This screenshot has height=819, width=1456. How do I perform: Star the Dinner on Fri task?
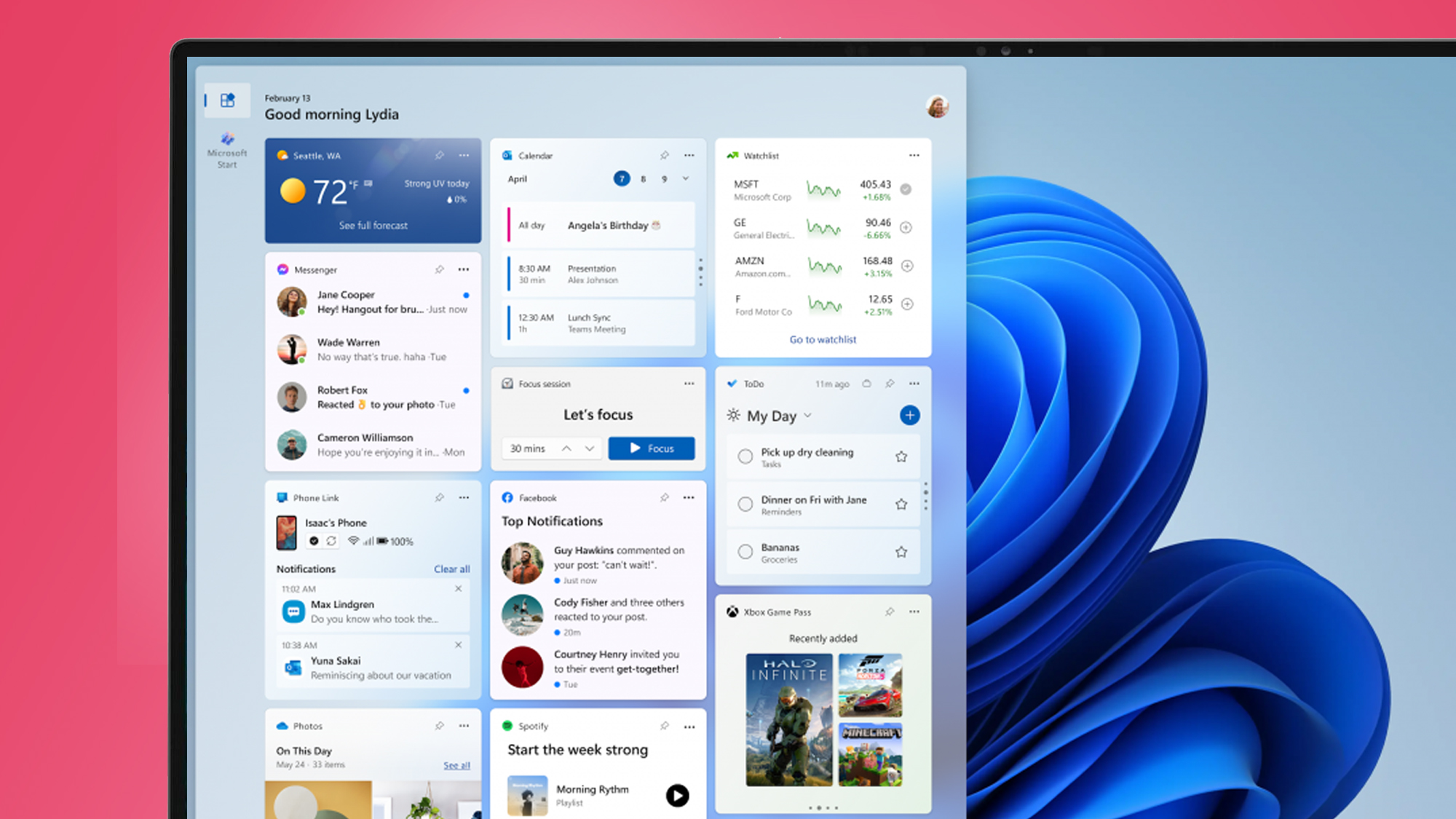(x=901, y=504)
